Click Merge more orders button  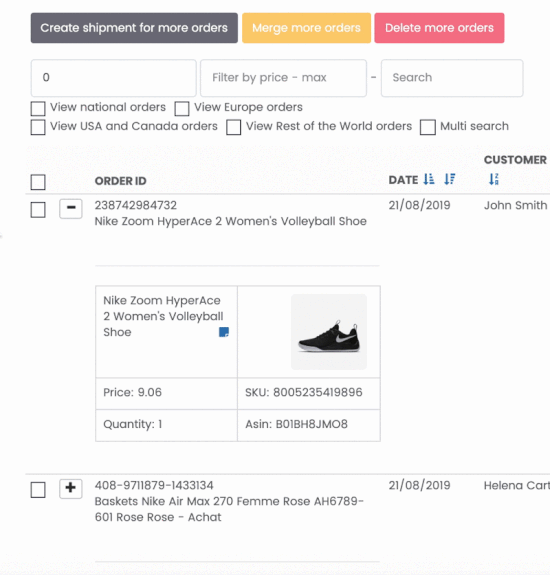point(307,28)
